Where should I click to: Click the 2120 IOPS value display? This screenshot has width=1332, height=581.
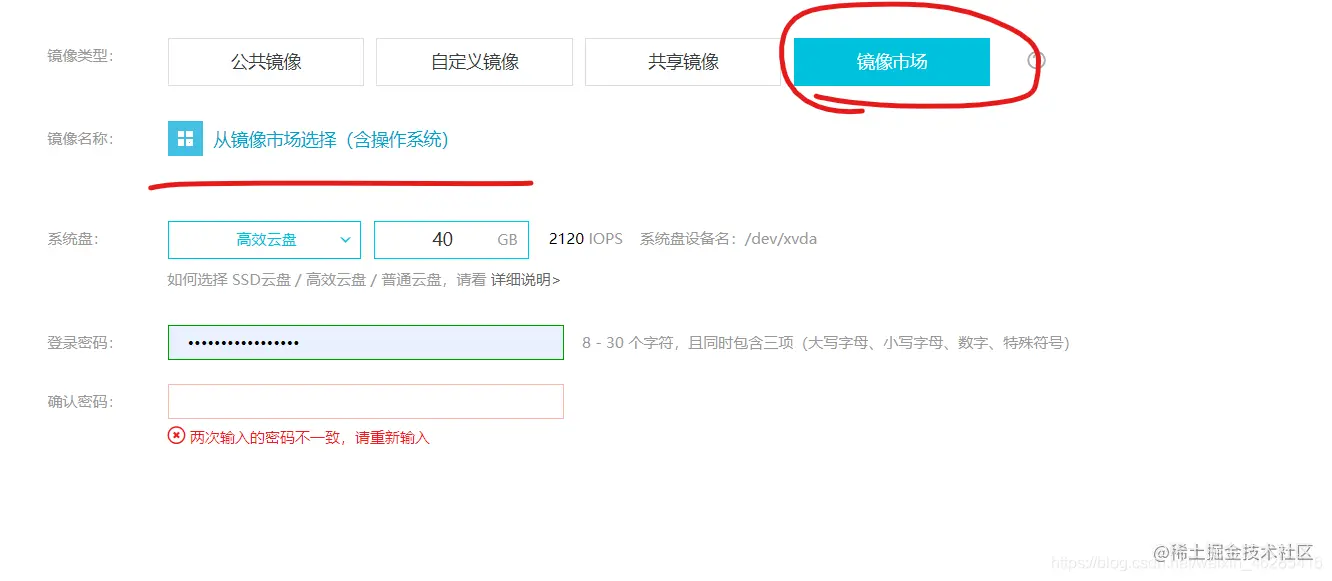click(x=585, y=238)
